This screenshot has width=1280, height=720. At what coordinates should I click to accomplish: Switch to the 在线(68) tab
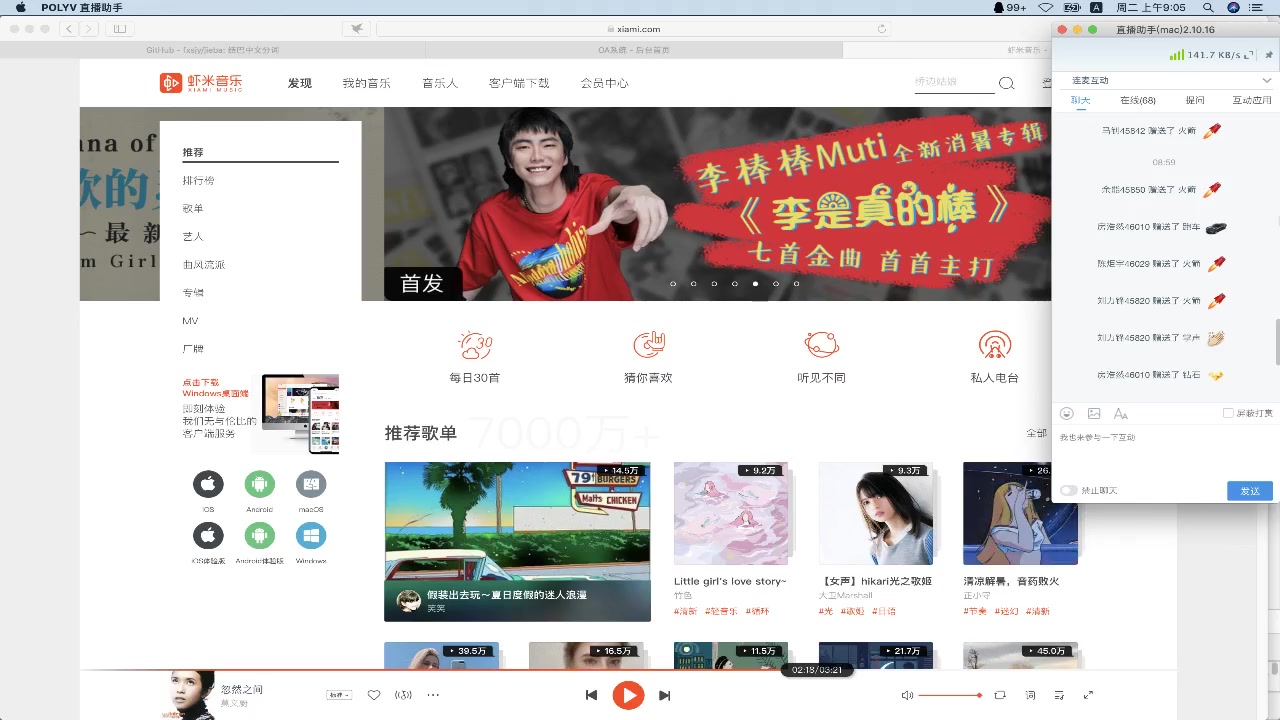pos(1139,100)
